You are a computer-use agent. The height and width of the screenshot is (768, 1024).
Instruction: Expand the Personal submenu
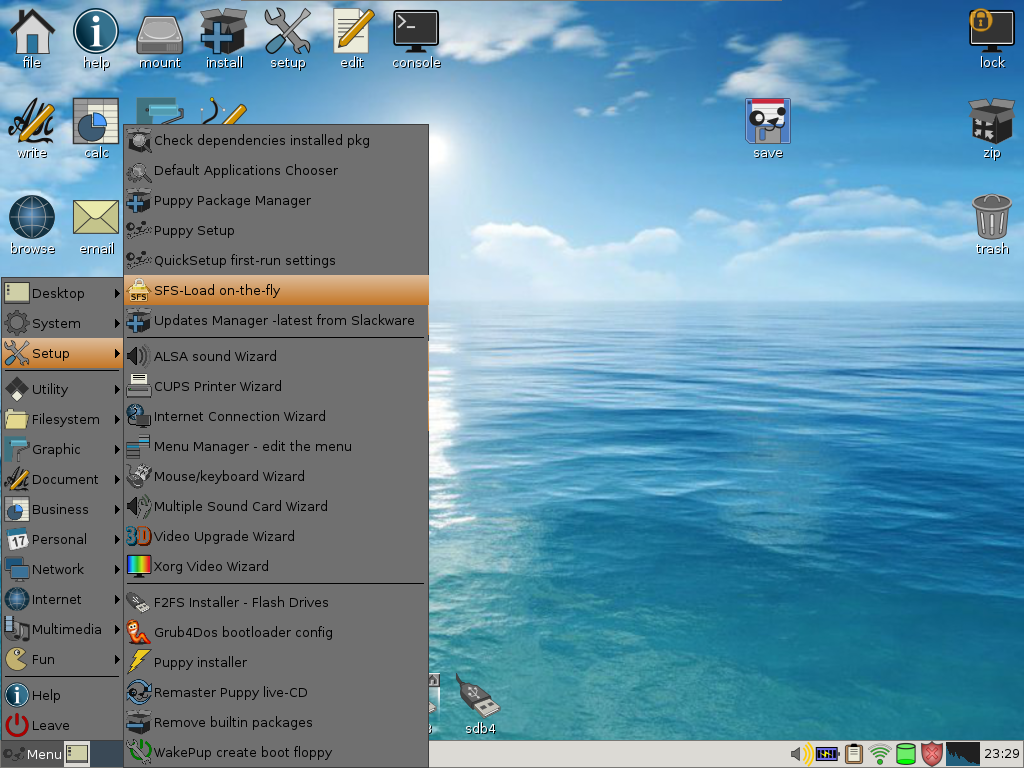tap(63, 539)
